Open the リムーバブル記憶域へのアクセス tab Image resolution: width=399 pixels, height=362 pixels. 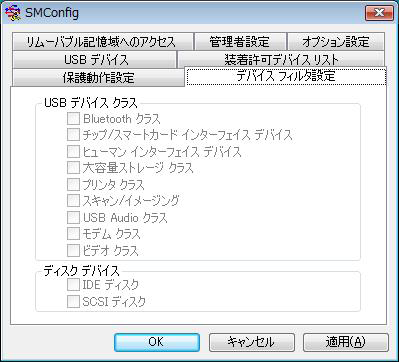(102, 42)
